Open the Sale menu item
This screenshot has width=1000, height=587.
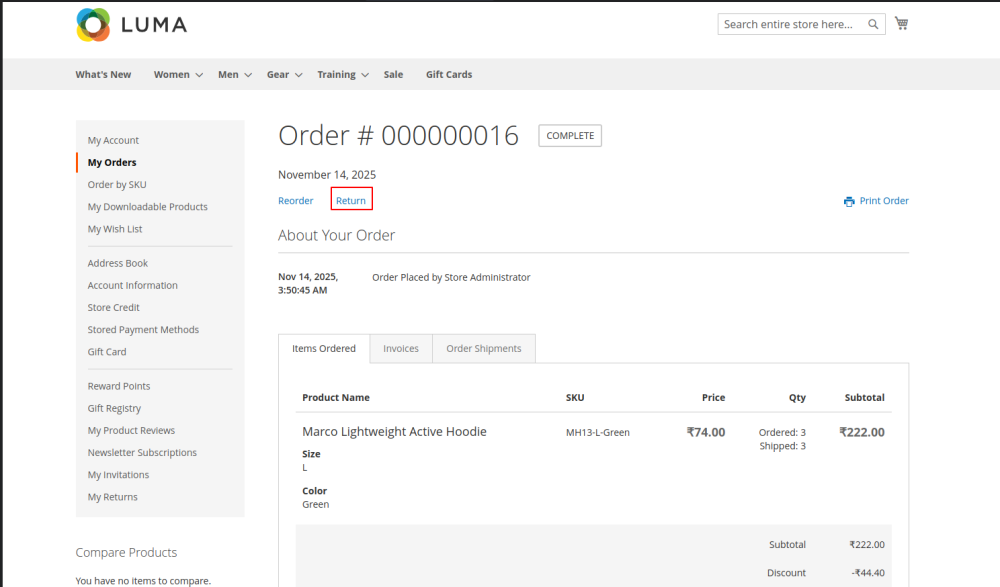(393, 75)
